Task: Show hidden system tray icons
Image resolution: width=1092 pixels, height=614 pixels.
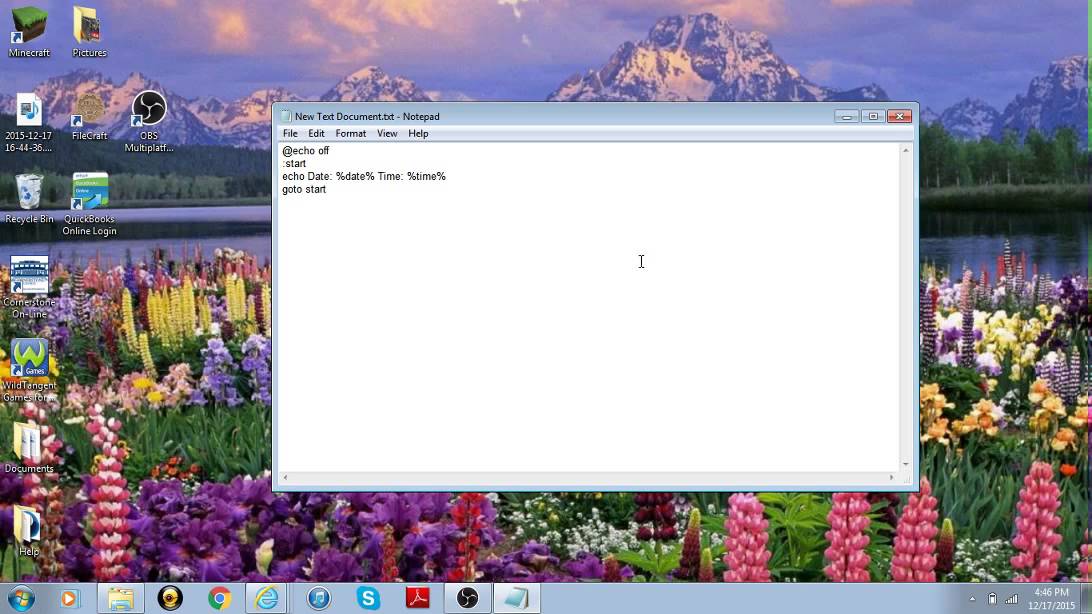Action: (972, 599)
